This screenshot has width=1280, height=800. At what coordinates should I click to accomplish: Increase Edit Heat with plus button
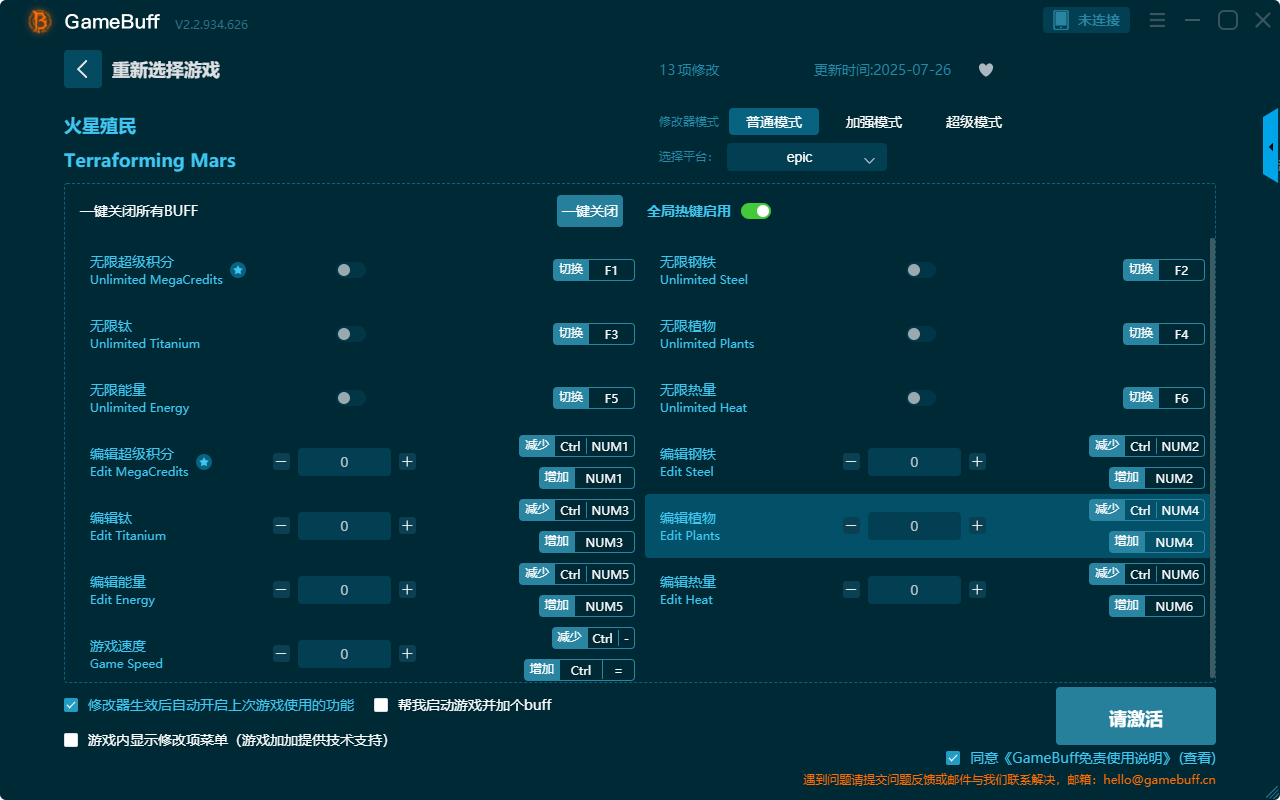point(977,590)
